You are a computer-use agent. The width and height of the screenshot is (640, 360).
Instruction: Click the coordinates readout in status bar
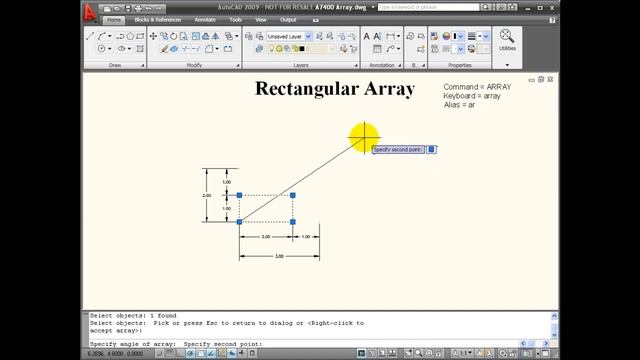tap(116, 353)
